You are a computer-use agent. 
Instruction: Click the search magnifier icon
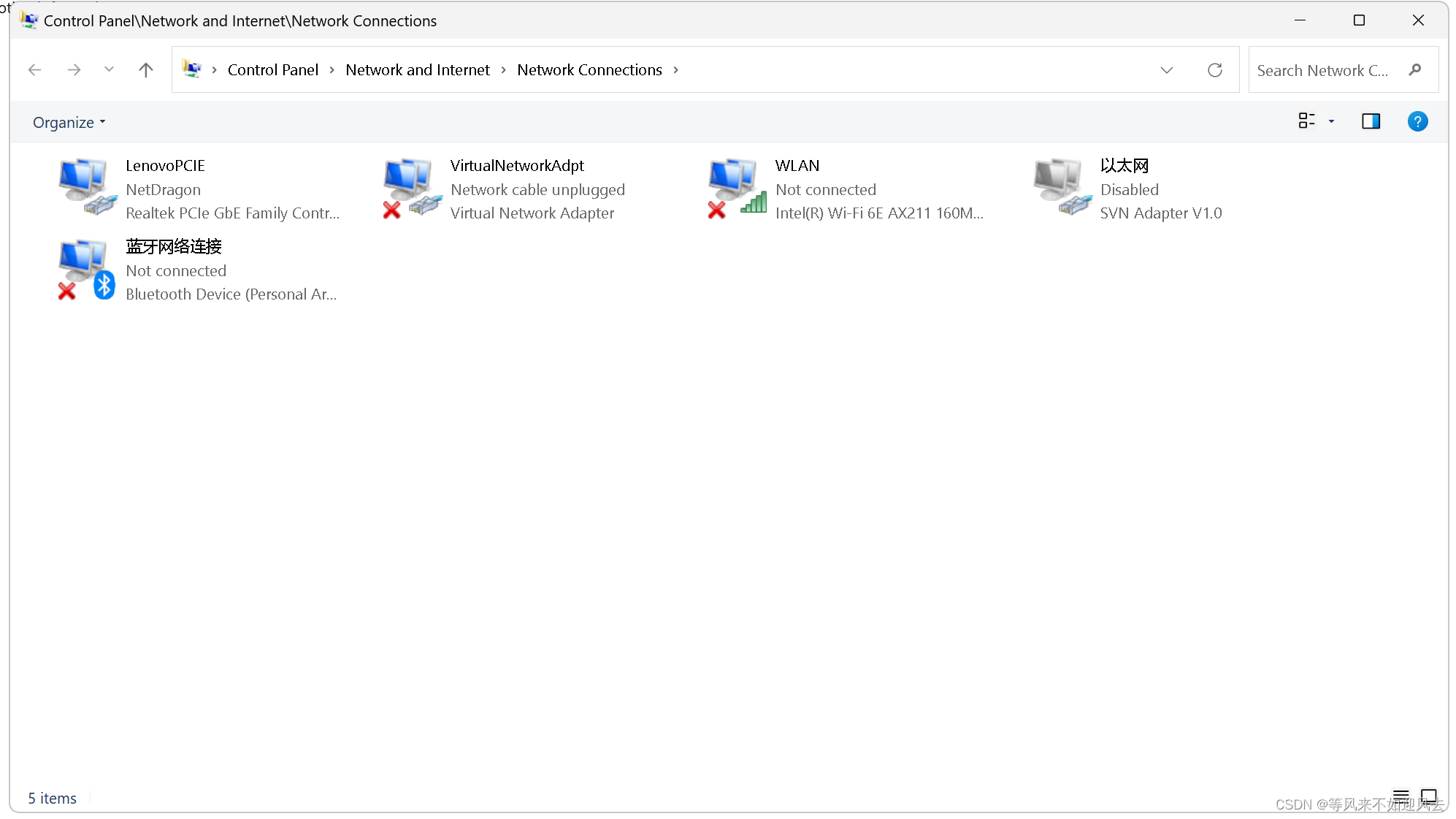[1415, 69]
